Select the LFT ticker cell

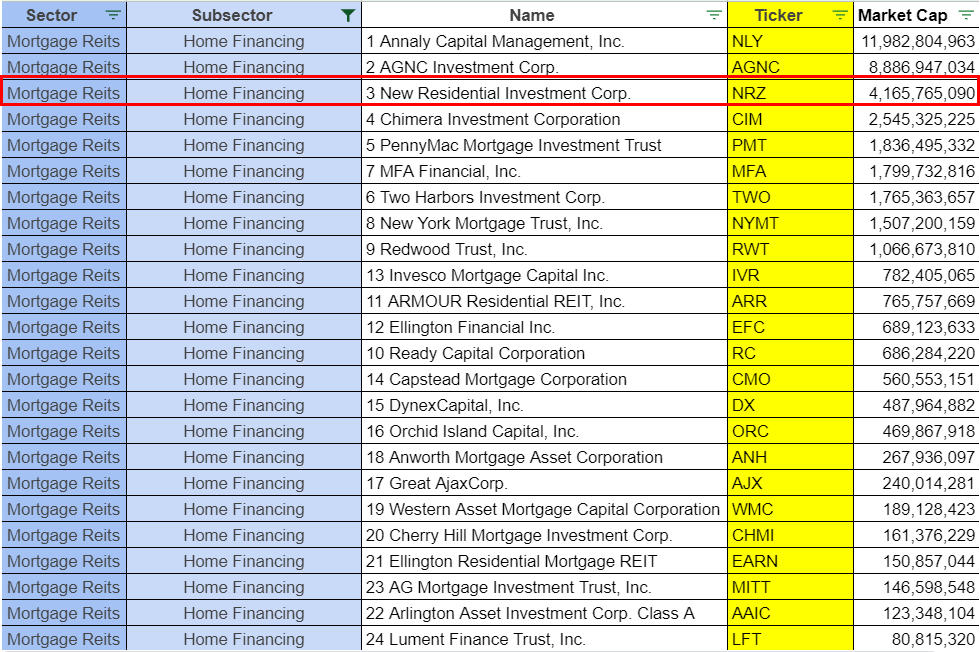[x=791, y=639]
